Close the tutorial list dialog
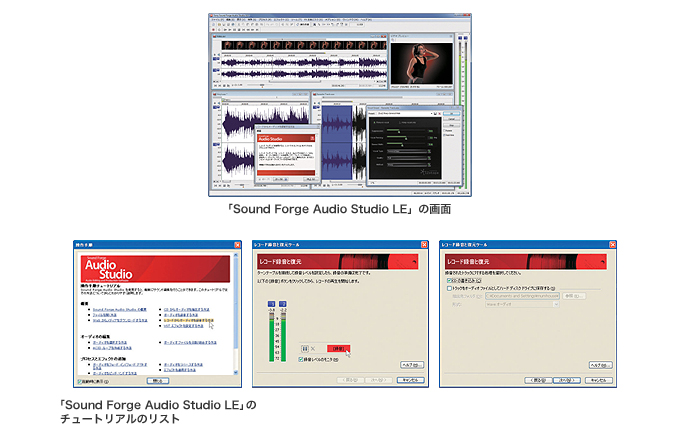Viewport: 680px width, 440px height. pyautogui.click(x=237, y=244)
